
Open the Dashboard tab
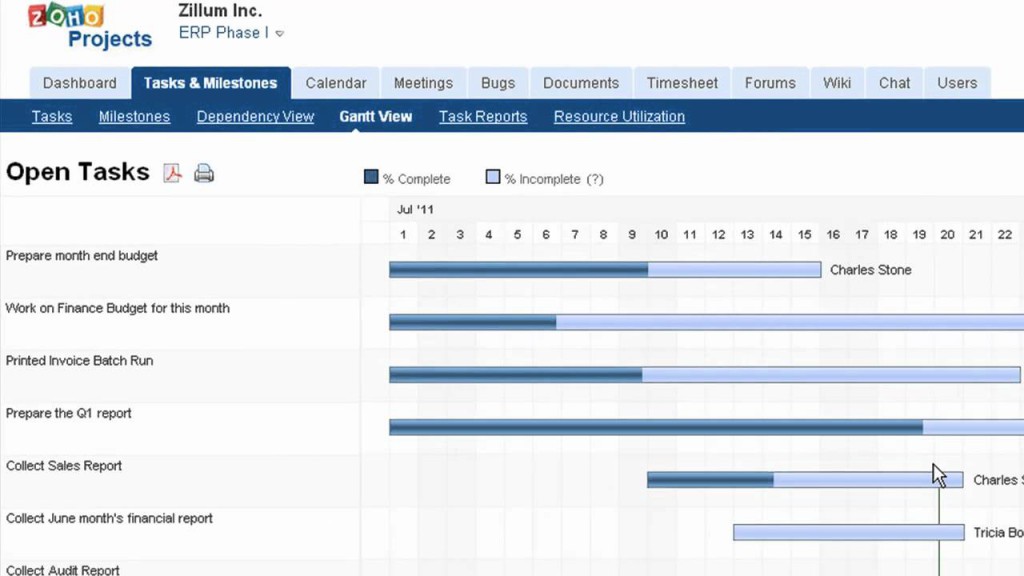(80, 83)
